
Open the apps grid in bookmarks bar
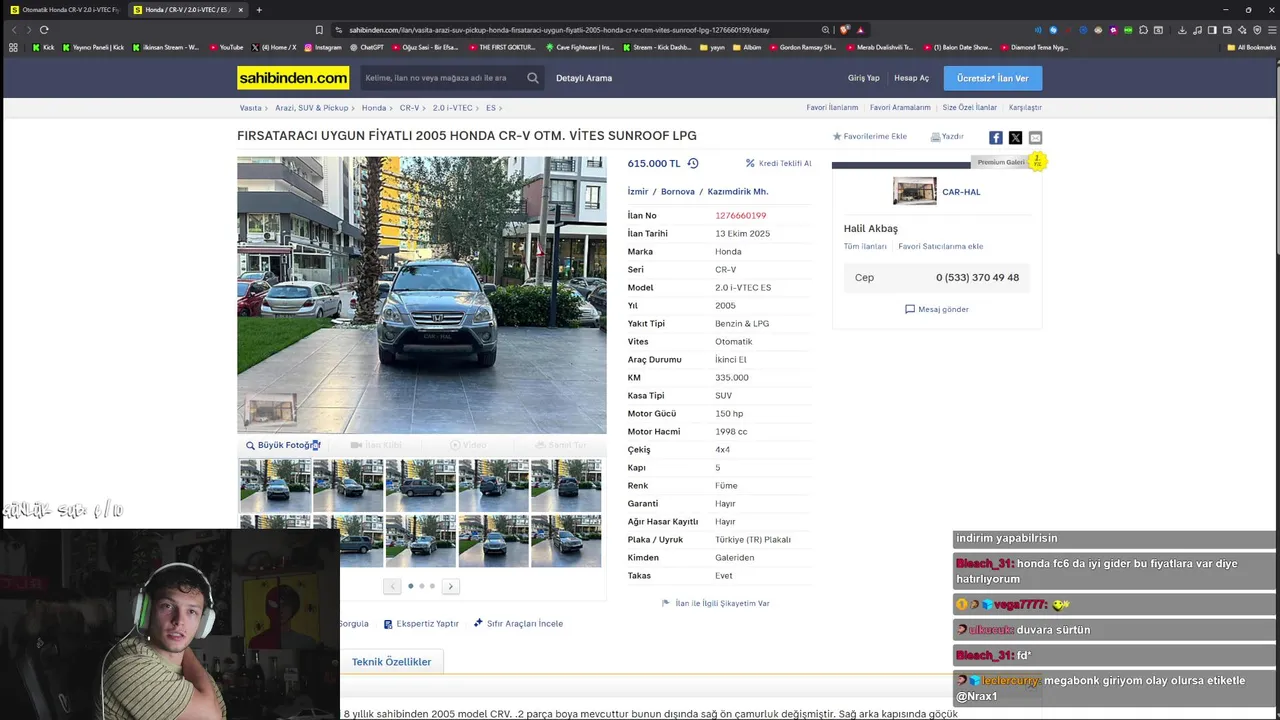click(x=13, y=47)
